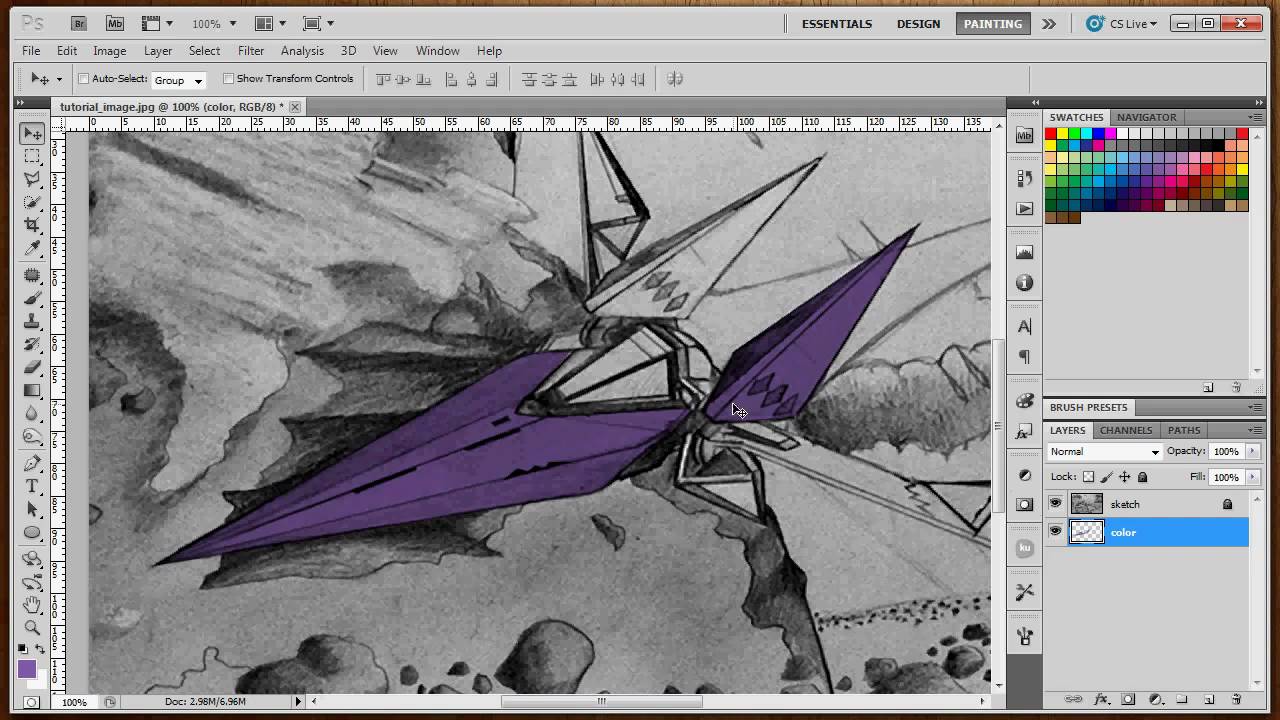Select the Rectangular Marquee tool
The height and width of the screenshot is (720, 1280).
pyautogui.click(x=33, y=156)
